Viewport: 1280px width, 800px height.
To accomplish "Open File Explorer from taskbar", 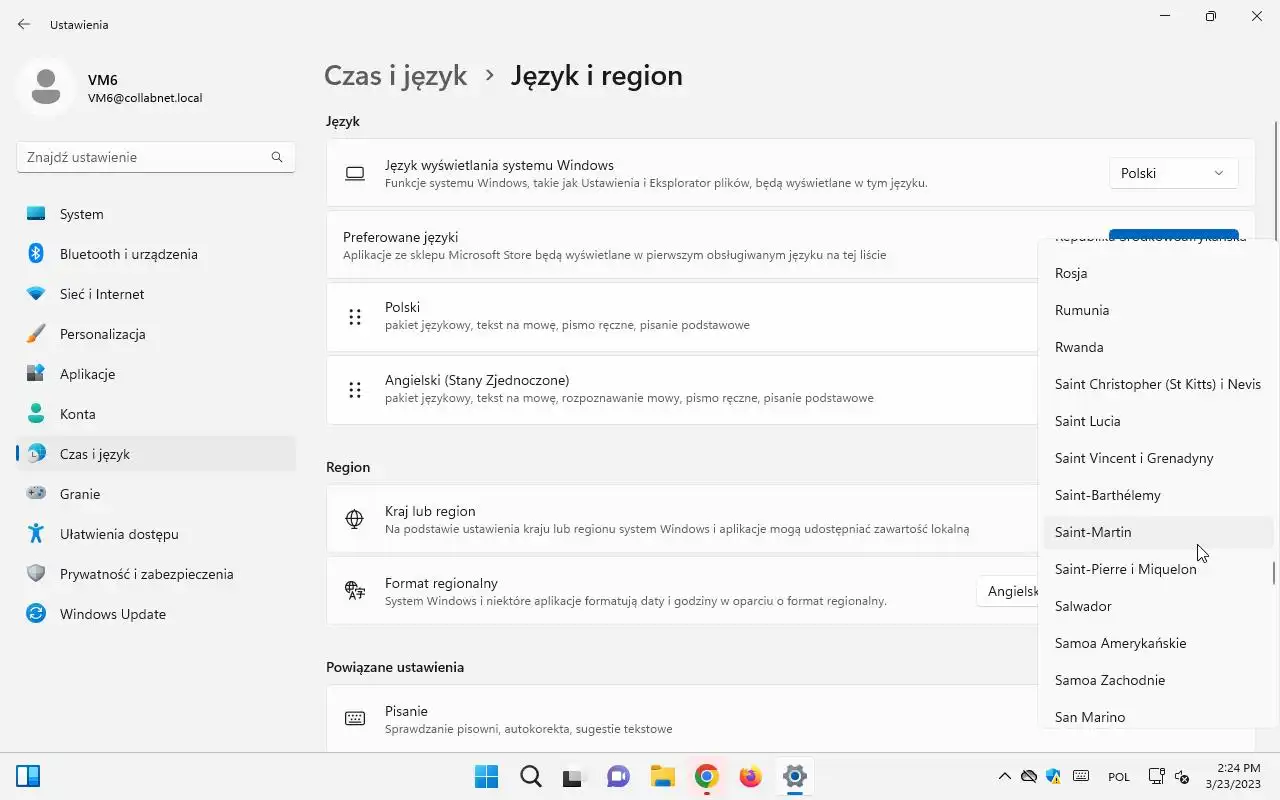I will pos(662,776).
